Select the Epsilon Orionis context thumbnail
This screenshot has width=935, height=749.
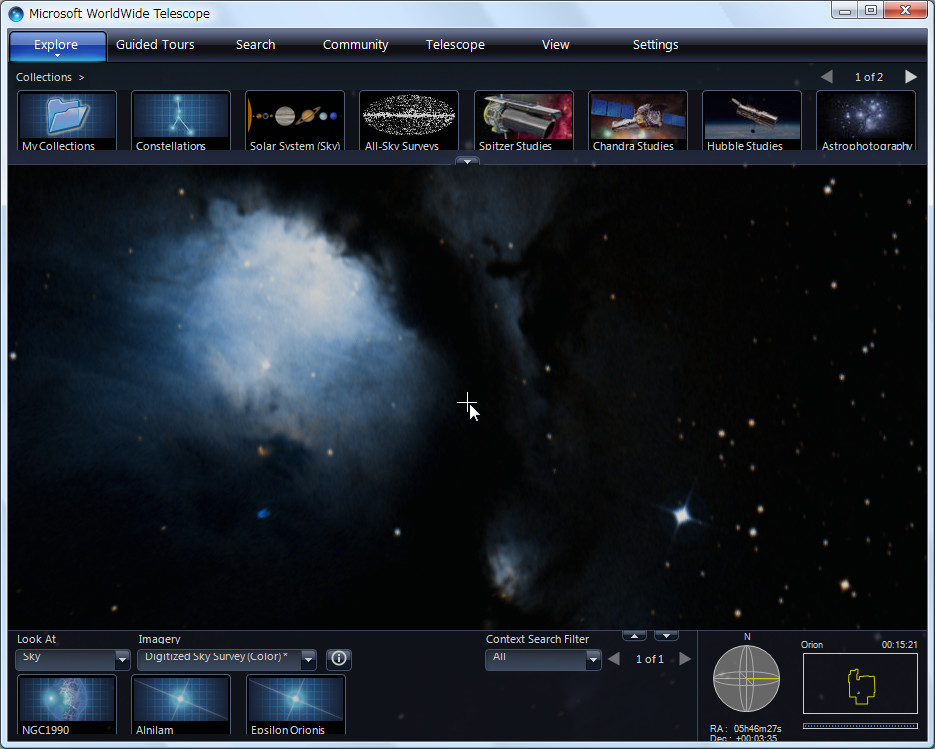point(295,705)
